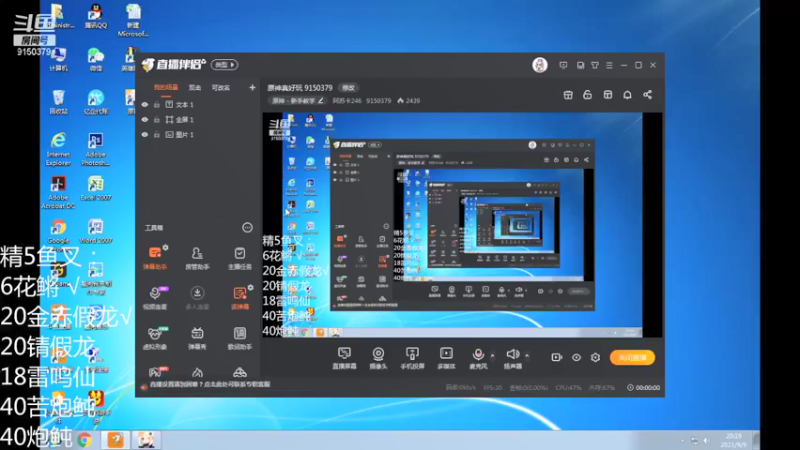Click the flame icon in toolbox bottom row
Viewport: 800px width, 450px height.
197,372
